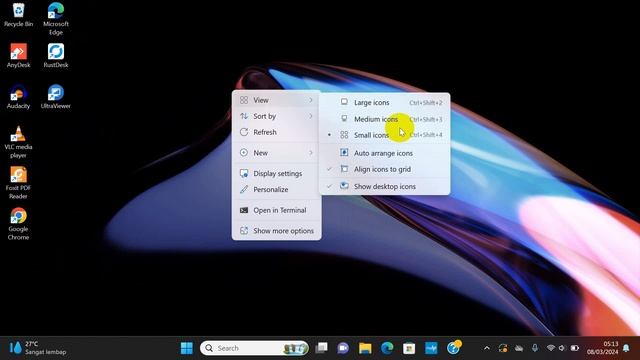Open the globe app with notification badge

pos(453,348)
